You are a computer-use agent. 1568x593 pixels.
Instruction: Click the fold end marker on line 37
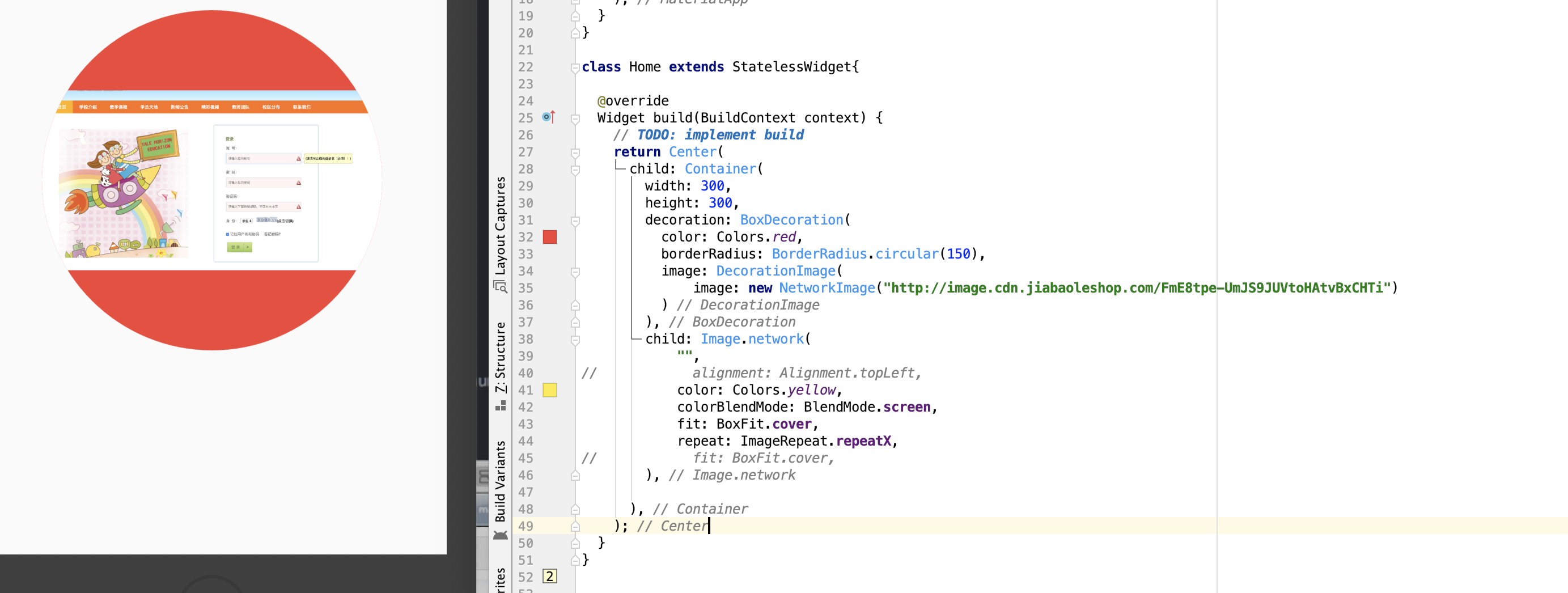[575, 322]
